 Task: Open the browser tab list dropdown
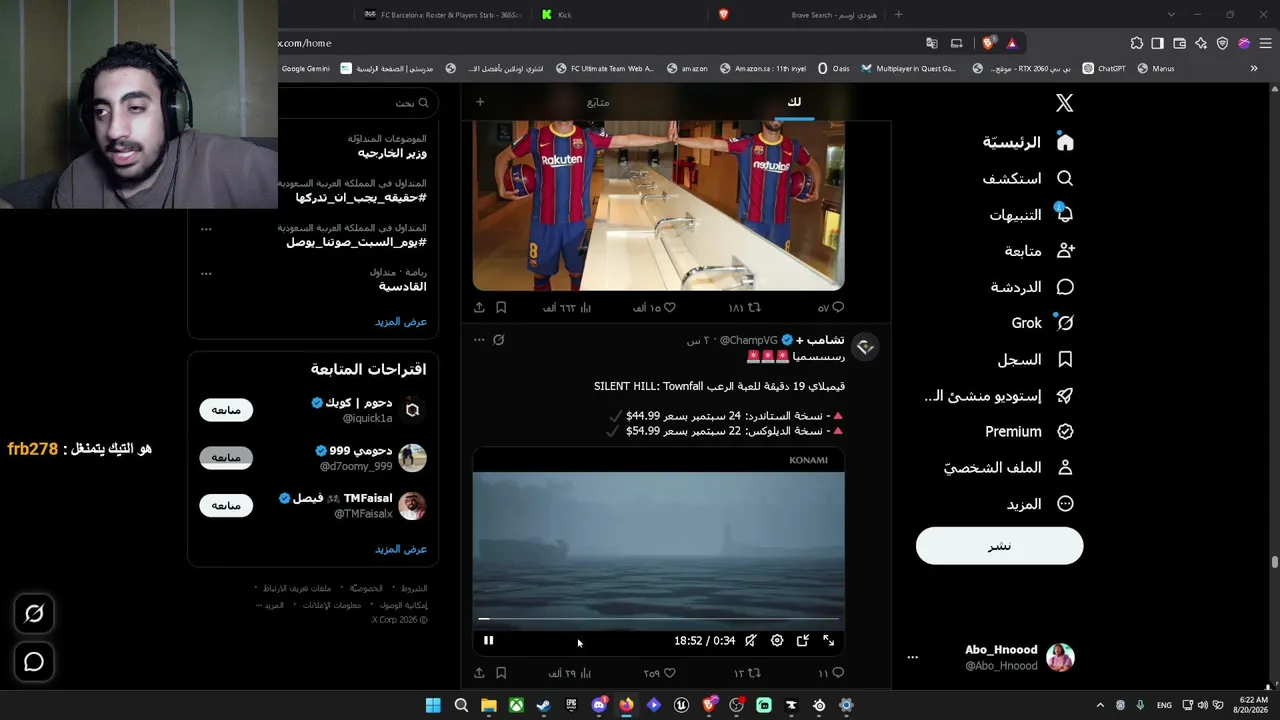[1171, 14]
